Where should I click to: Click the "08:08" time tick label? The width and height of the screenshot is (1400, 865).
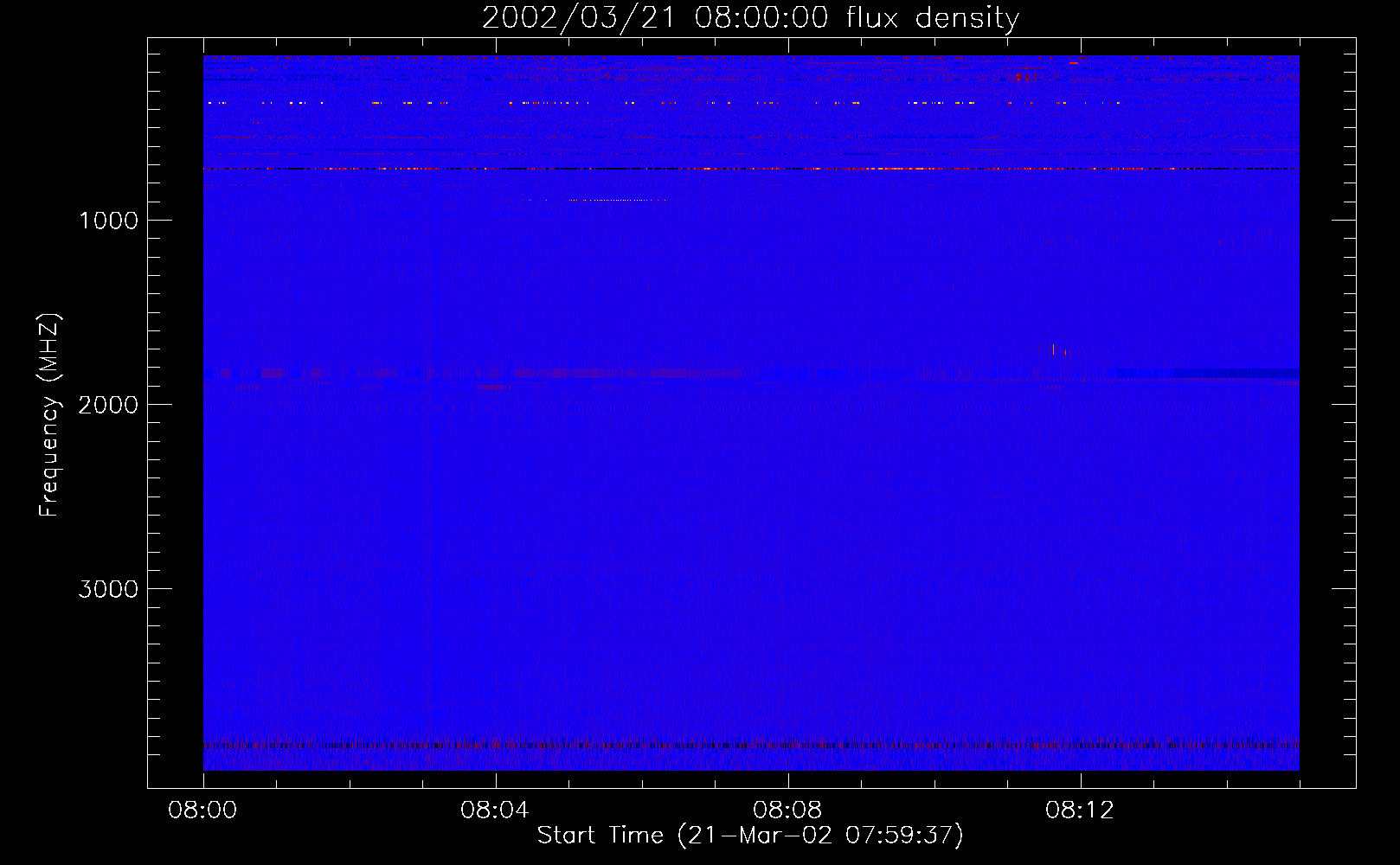(787, 811)
